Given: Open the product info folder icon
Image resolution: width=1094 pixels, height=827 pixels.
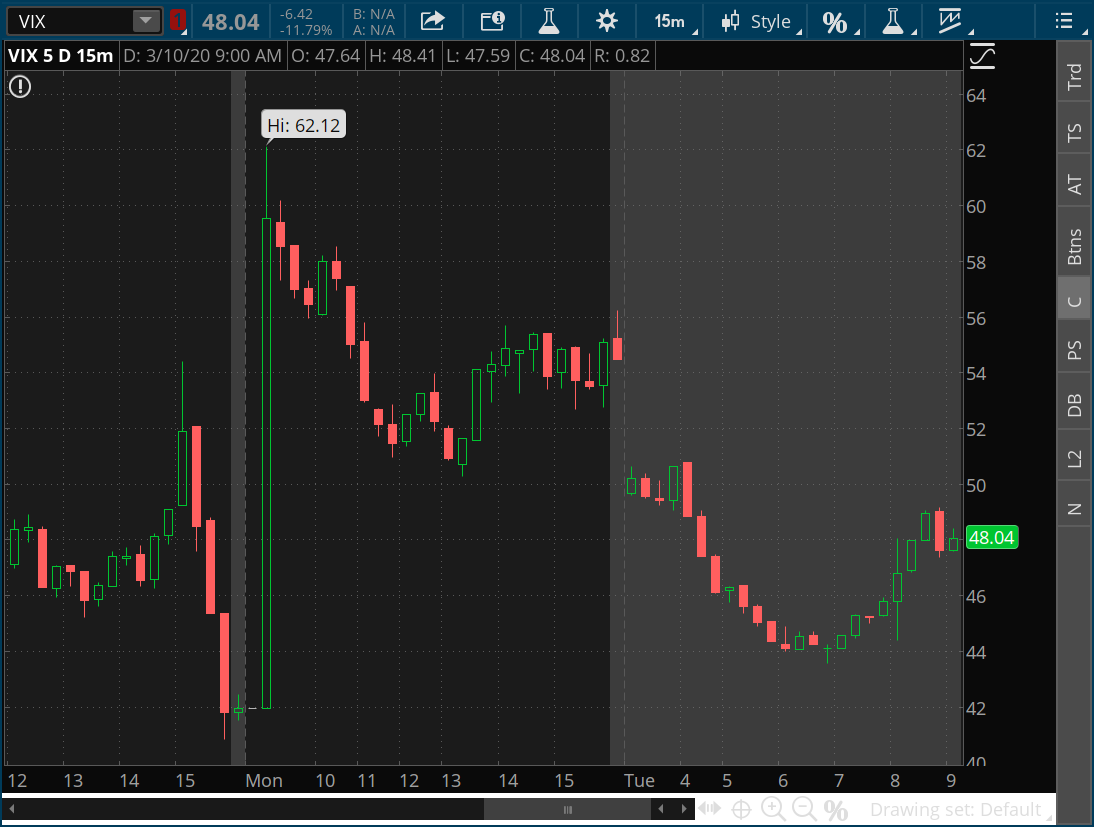Looking at the screenshot, I should [x=493, y=21].
